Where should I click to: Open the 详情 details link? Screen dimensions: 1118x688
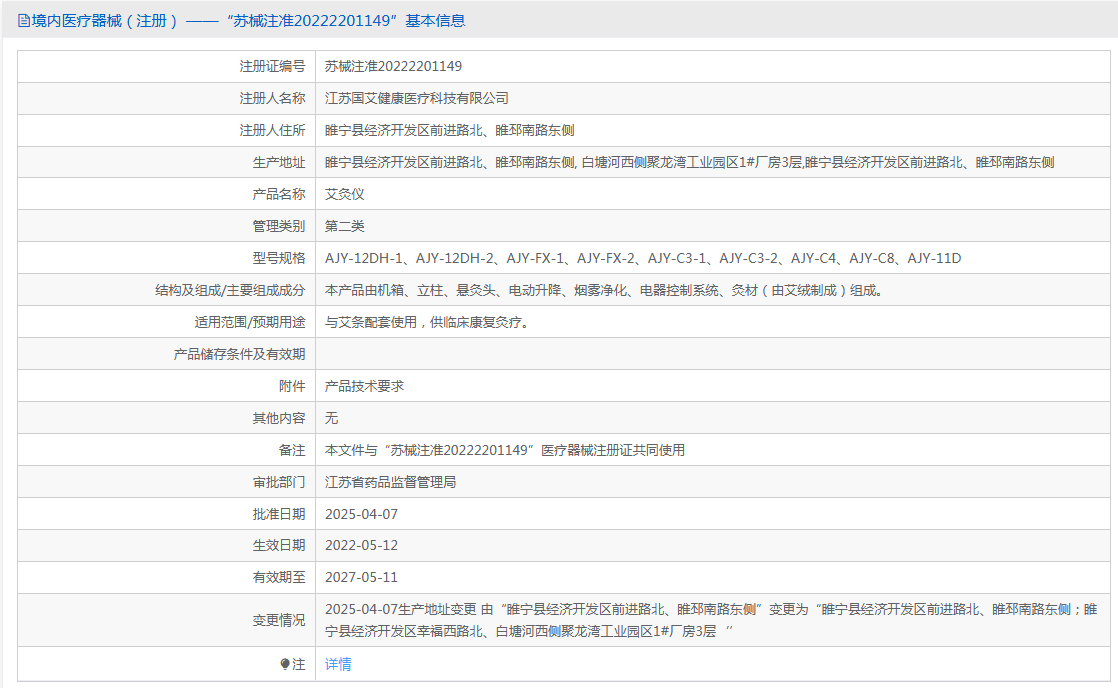338,664
